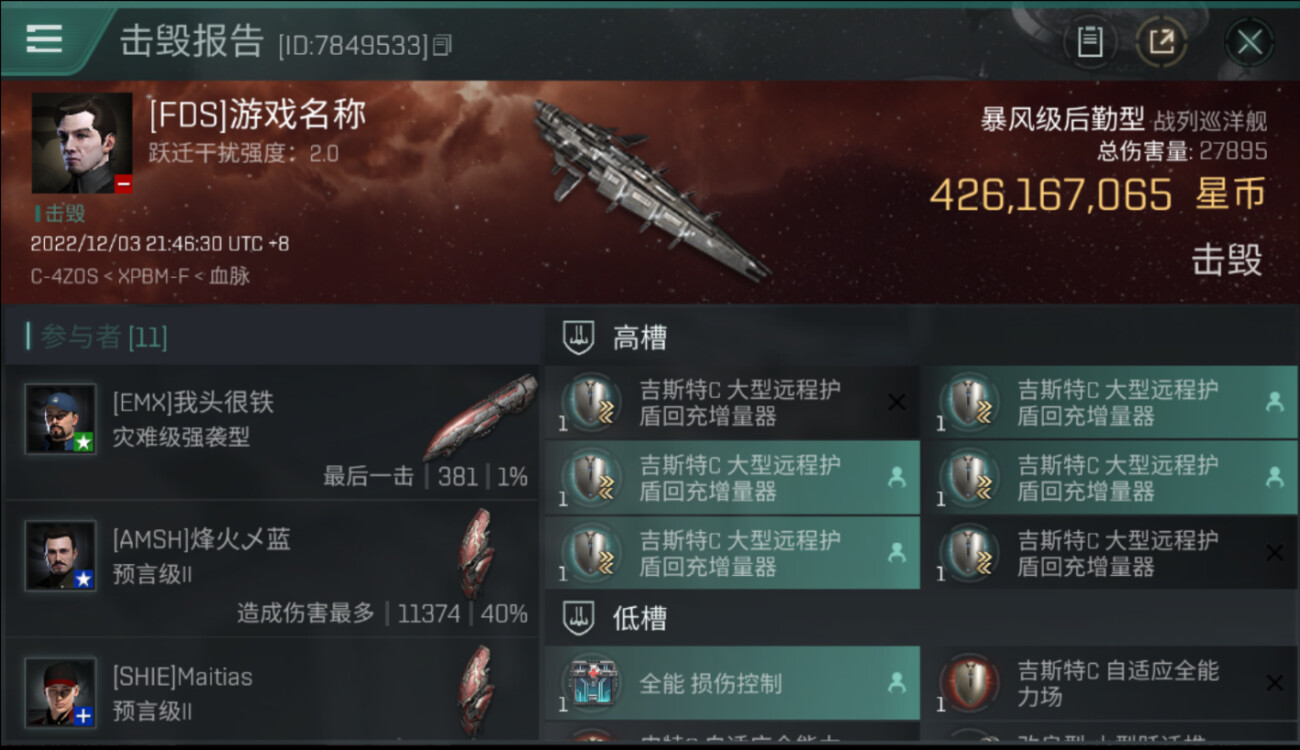
Task: Copy the kill report ID
Action: click(x=443, y=45)
